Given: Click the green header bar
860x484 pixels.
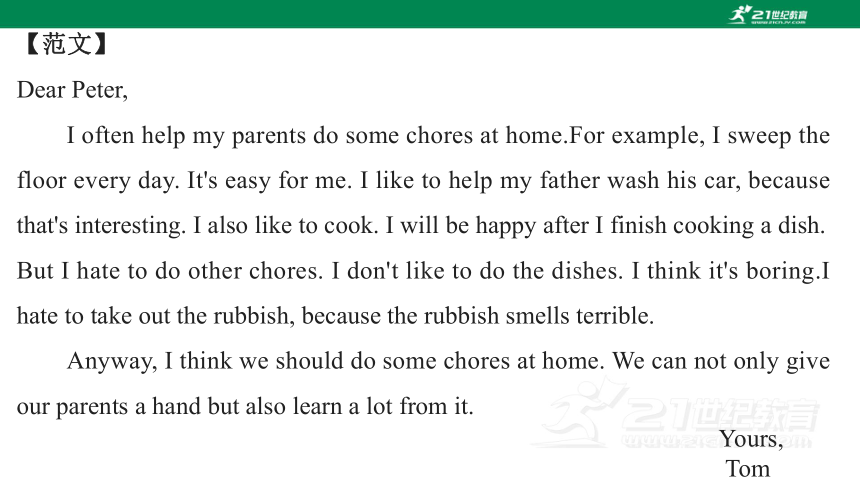Looking at the screenshot, I should coord(430,14).
